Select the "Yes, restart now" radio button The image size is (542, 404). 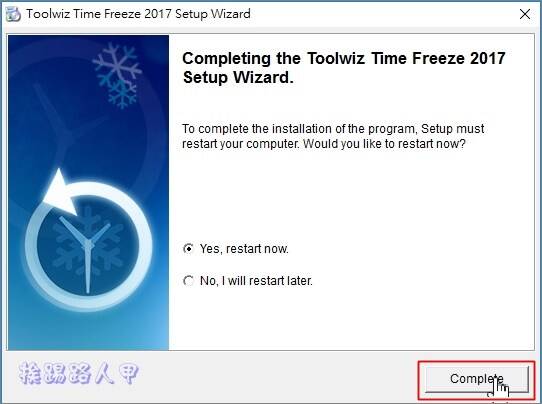click(188, 248)
